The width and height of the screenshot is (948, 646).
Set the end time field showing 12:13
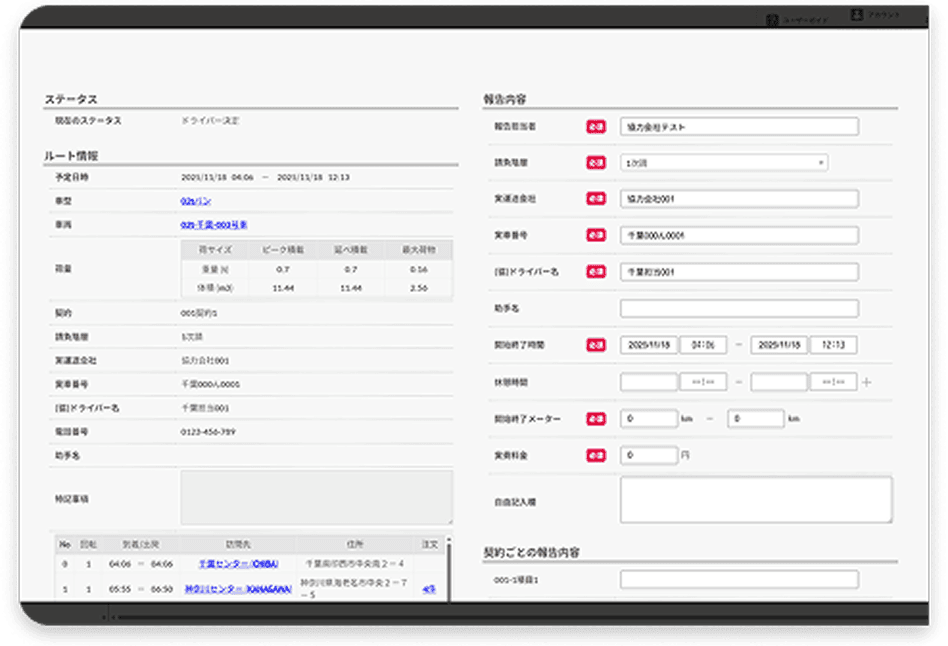click(833, 345)
